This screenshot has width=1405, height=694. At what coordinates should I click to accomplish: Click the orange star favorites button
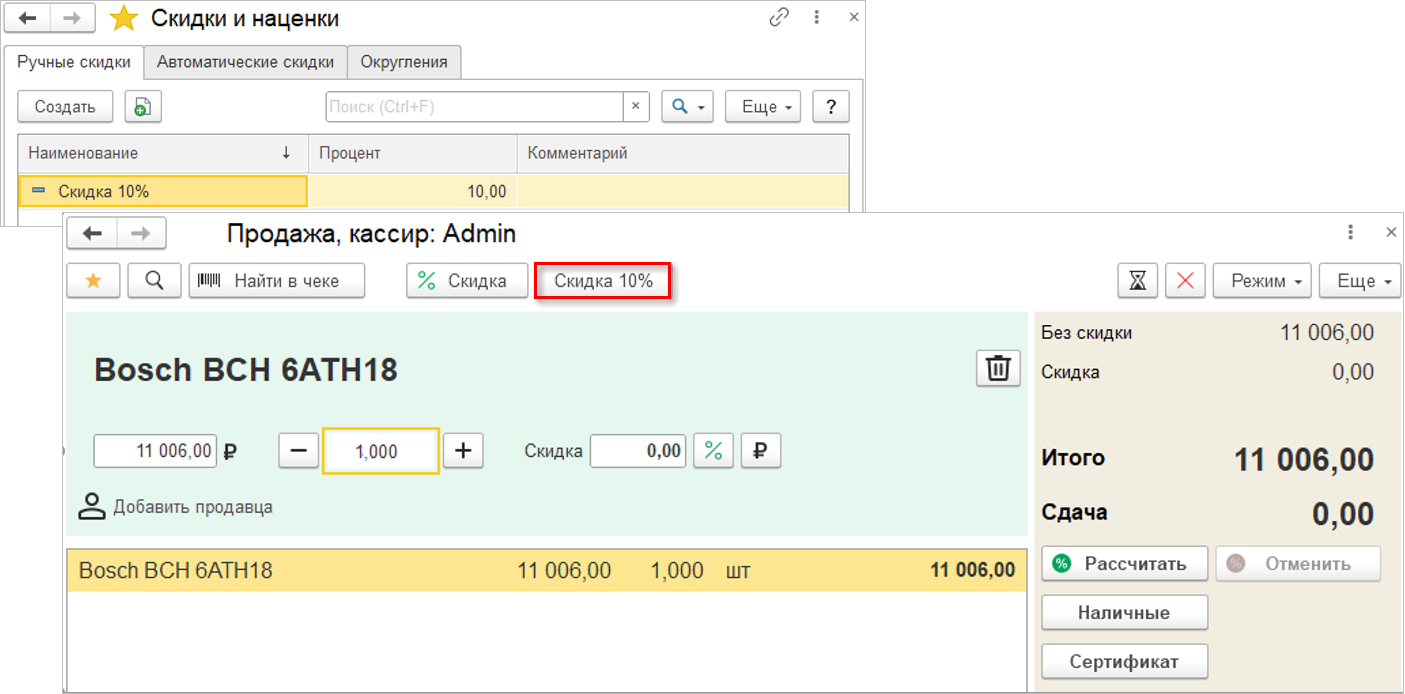[x=94, y=281]
